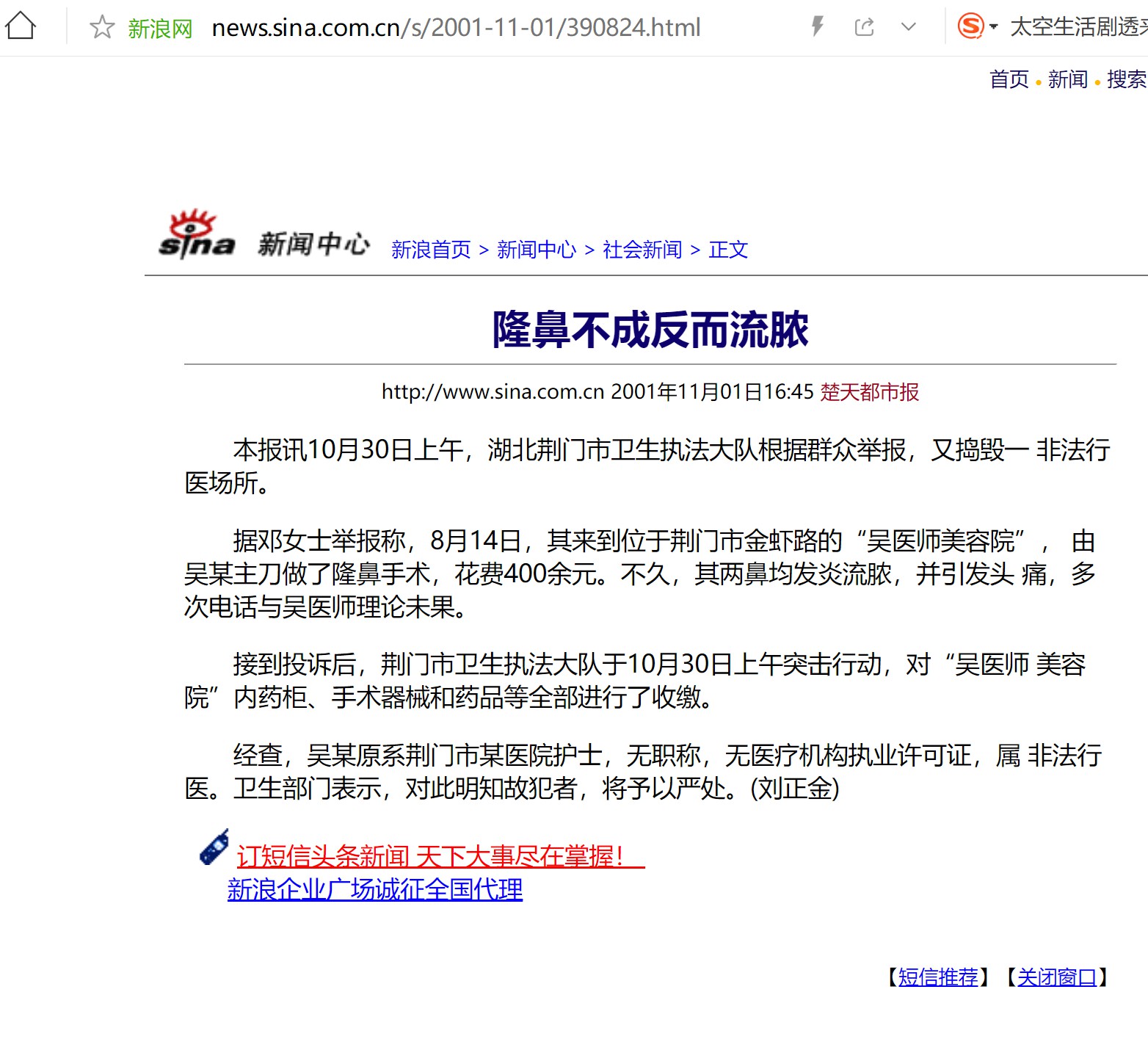Go to 社会新闻 breadcrumb
Image resolution: width=1148 pixels, height=1064 pixels.
pyautogui.click(x=642, y=250)
